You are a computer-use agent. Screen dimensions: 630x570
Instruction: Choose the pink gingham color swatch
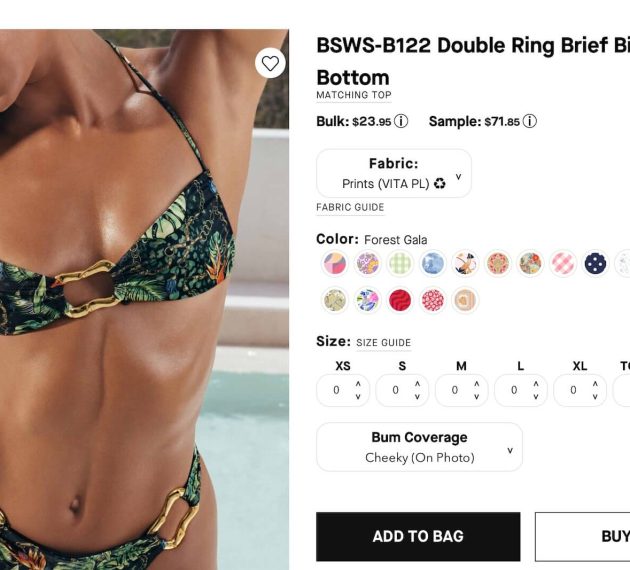[562, 264]
